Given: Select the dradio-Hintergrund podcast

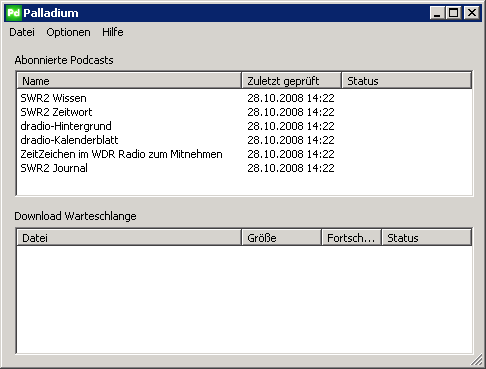Looking at the screenshot, I should 66,126.
